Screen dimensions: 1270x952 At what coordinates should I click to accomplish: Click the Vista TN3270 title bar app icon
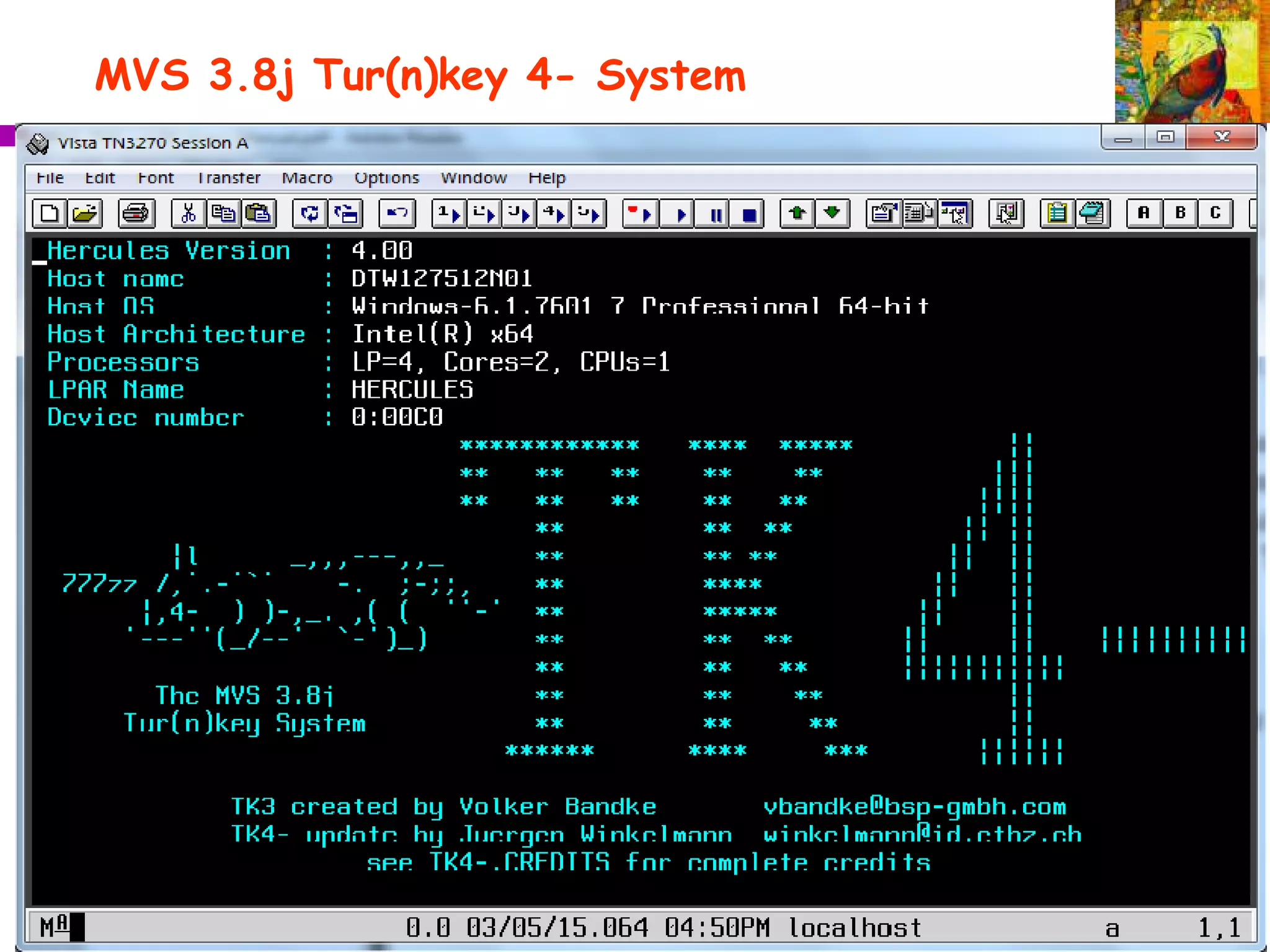click(x=38, y=144)
